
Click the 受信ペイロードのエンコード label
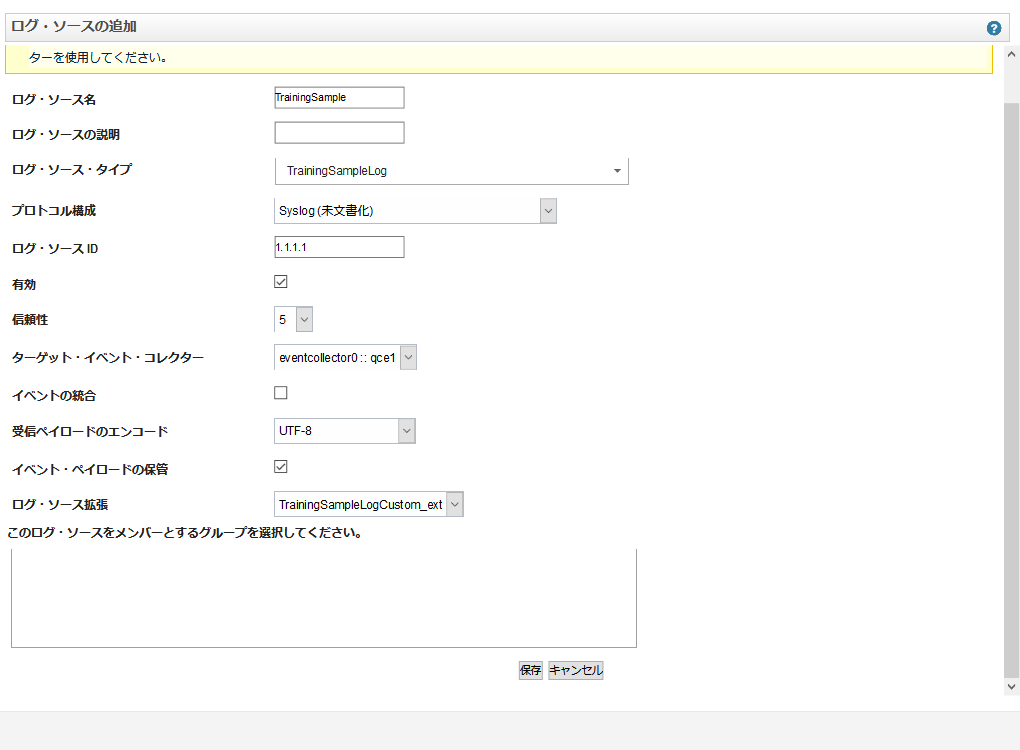(90, 431)
